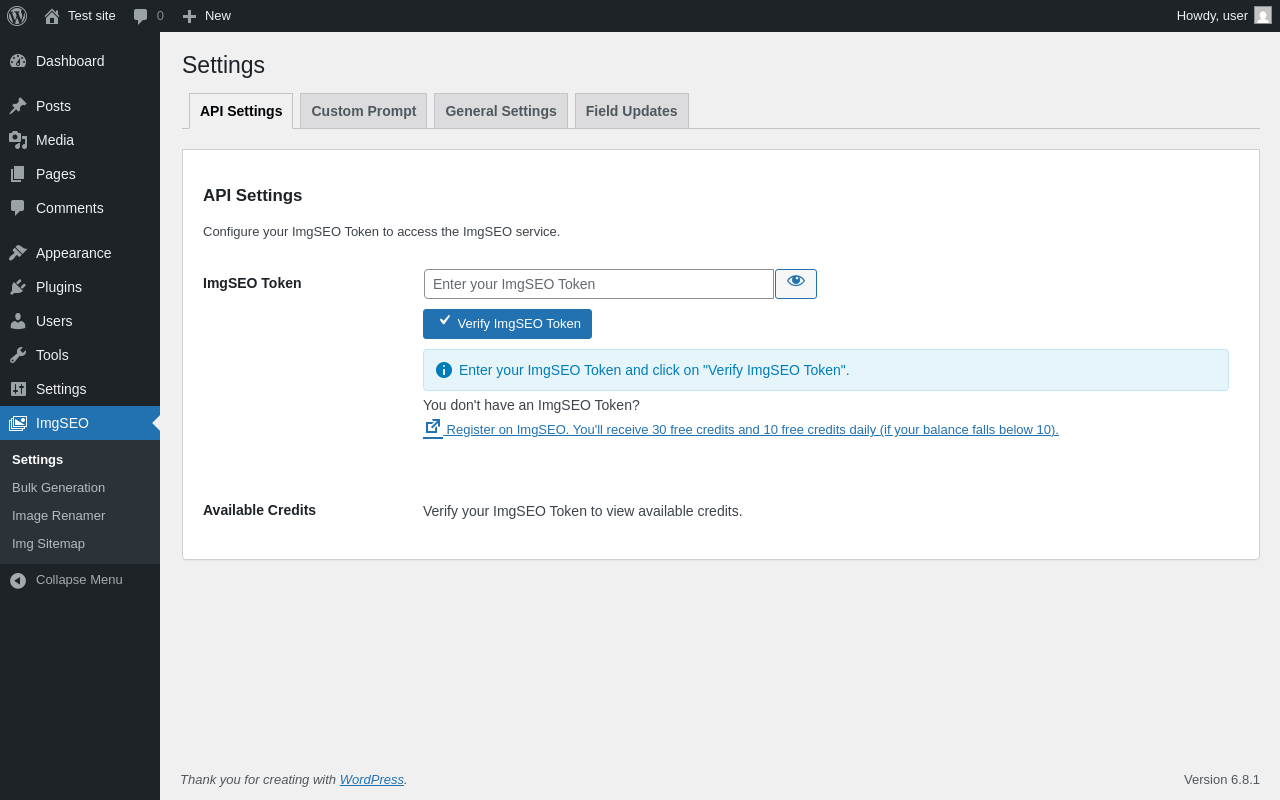Open Posts menu label
The image size is (1280, 800).
pyautogui.click(x=53, y=106)
